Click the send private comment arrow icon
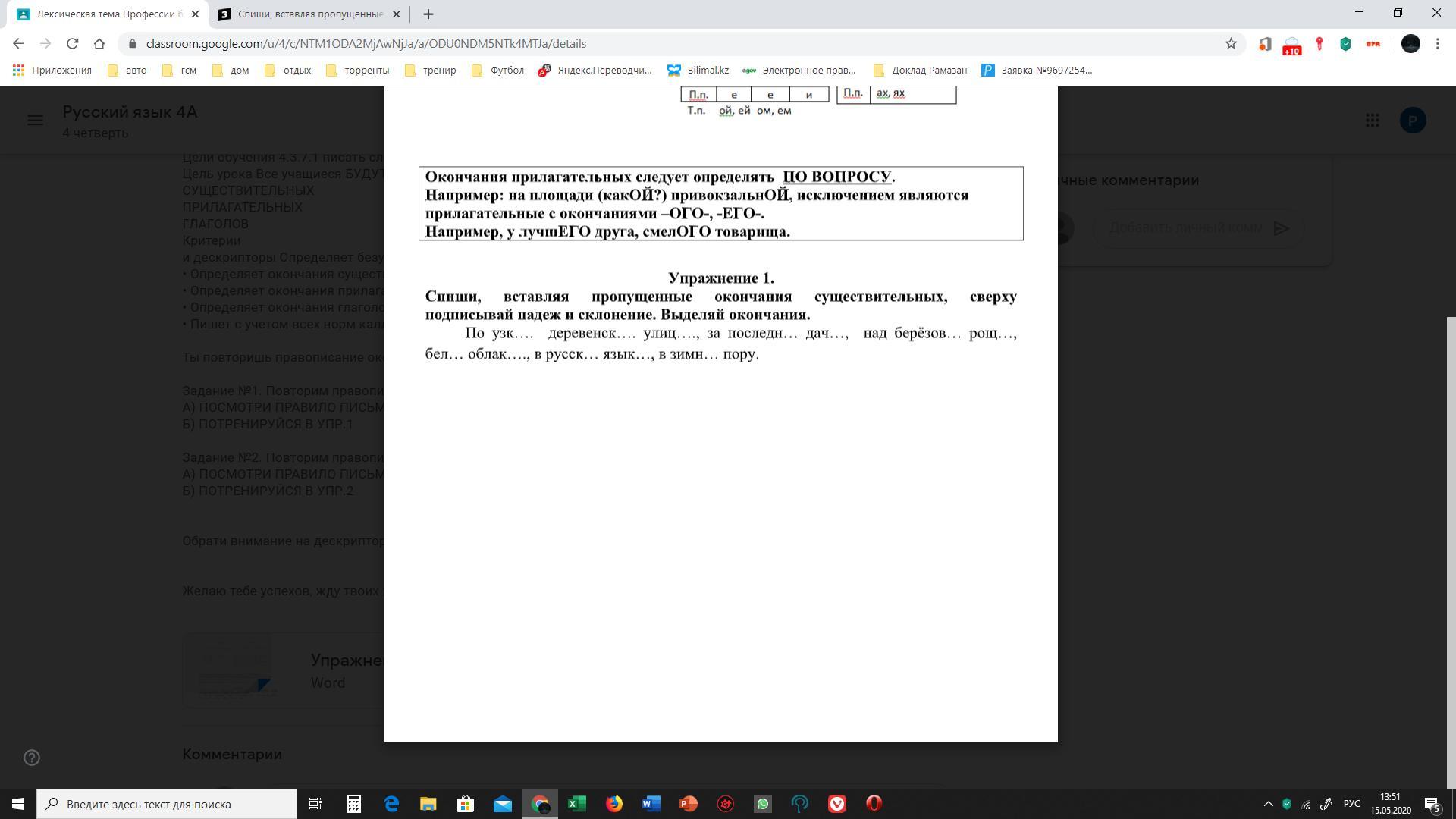Screen dimensions: 1456x819 pos(1281,228)
